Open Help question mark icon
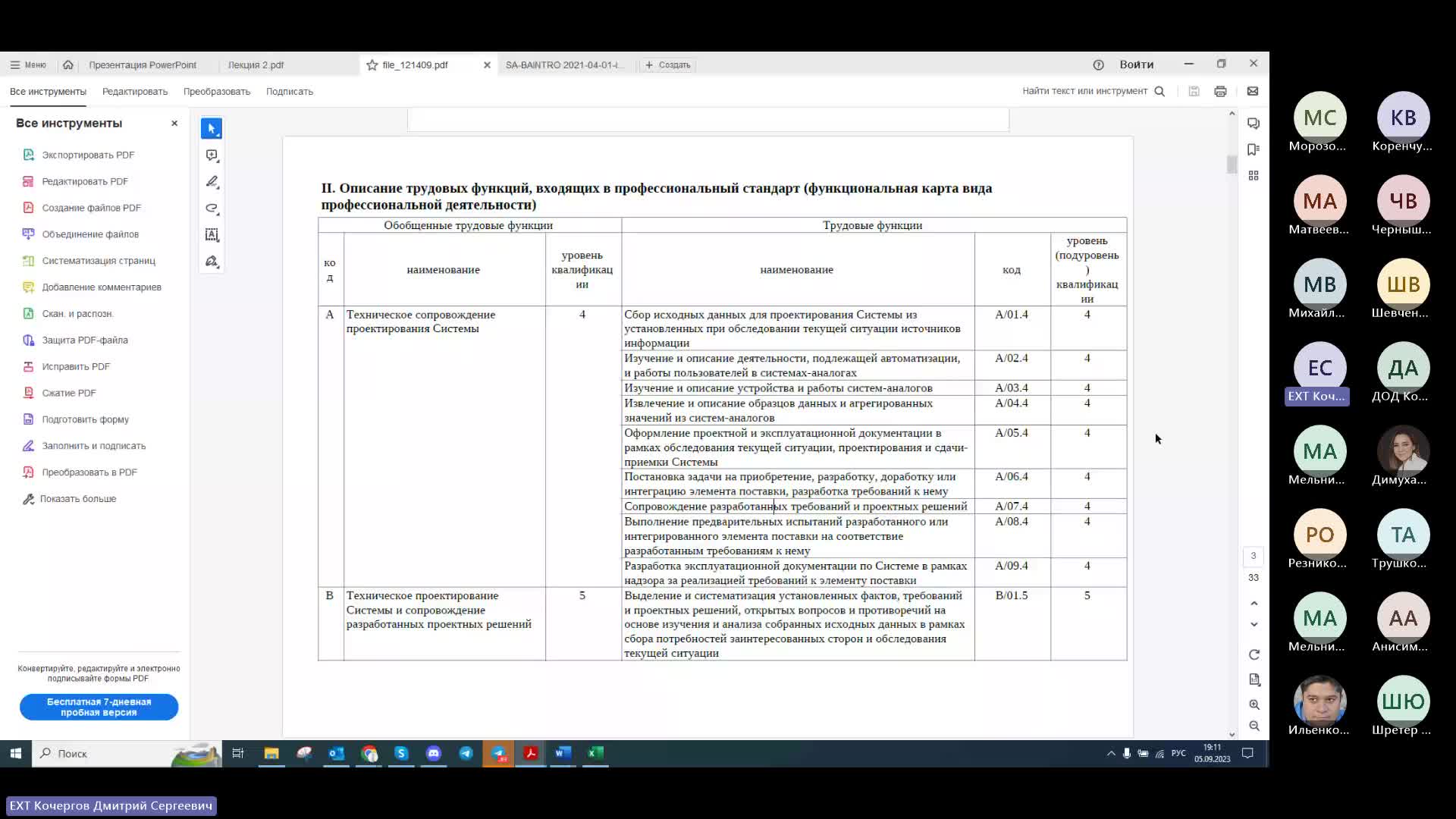Screen dimensions: 1456x819 (x=1098, y=65)
